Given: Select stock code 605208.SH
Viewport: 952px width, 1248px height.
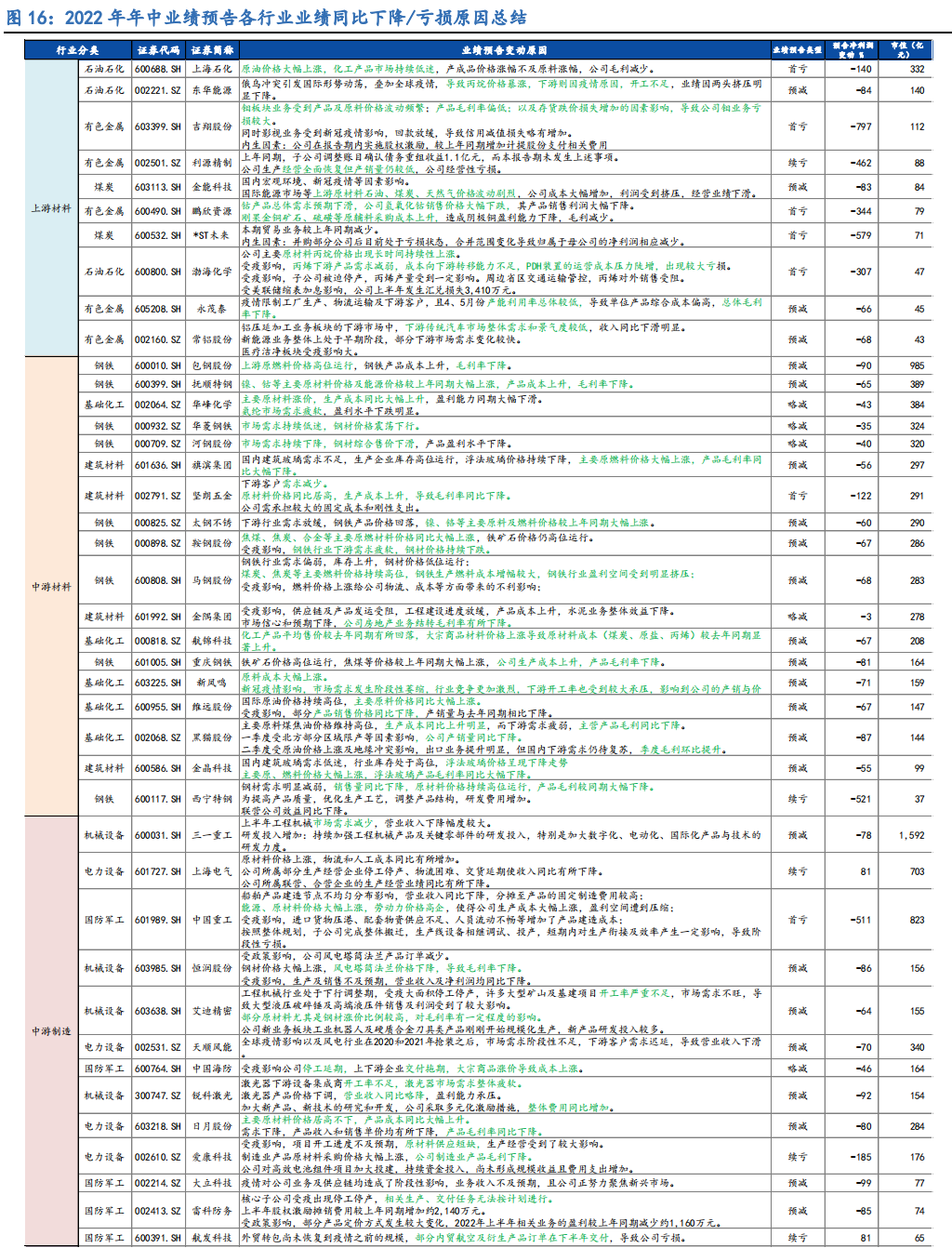Looking at the screenshot, I should 157,309.
